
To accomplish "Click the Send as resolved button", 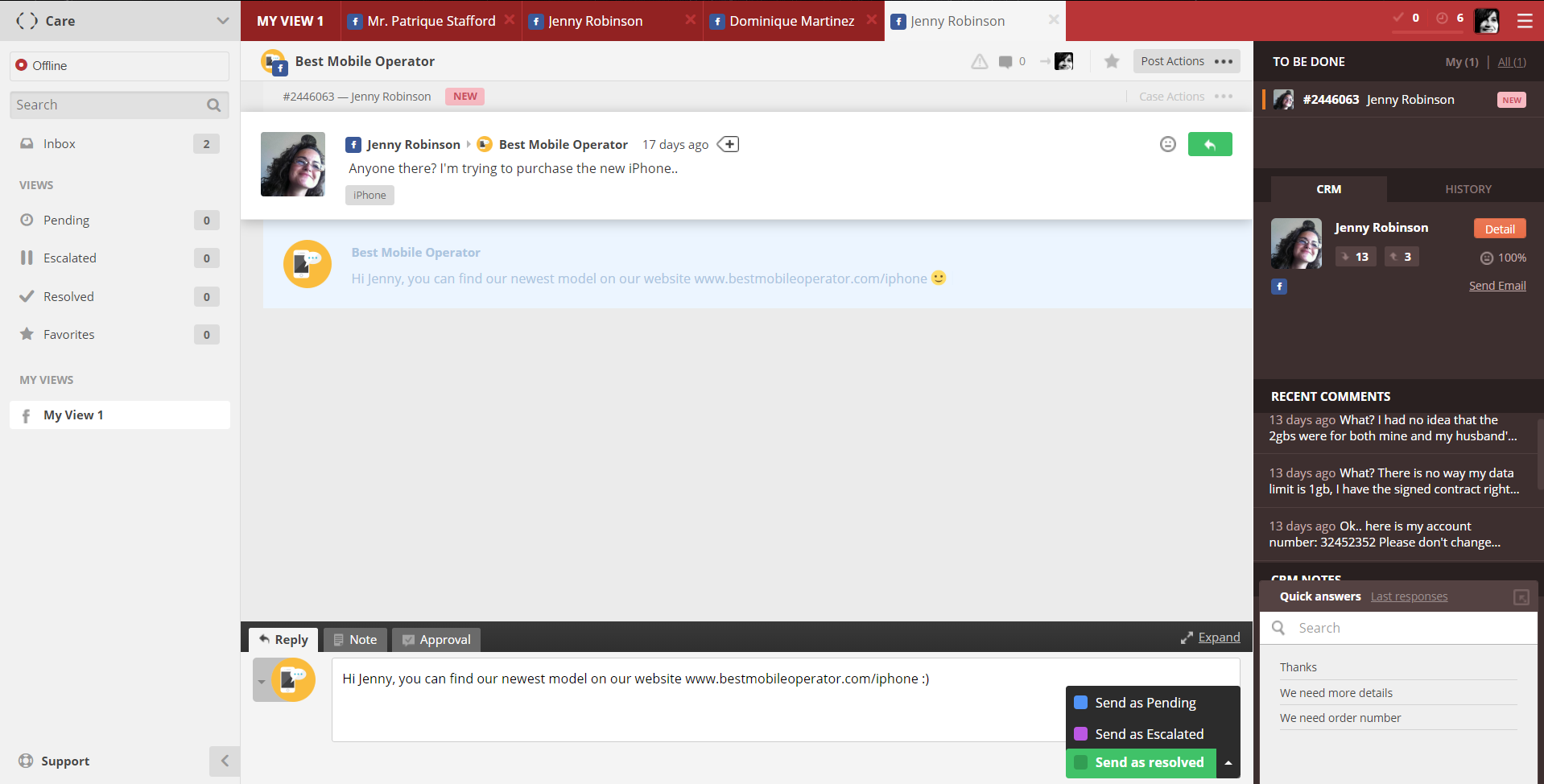I will tap(1141, 763).
